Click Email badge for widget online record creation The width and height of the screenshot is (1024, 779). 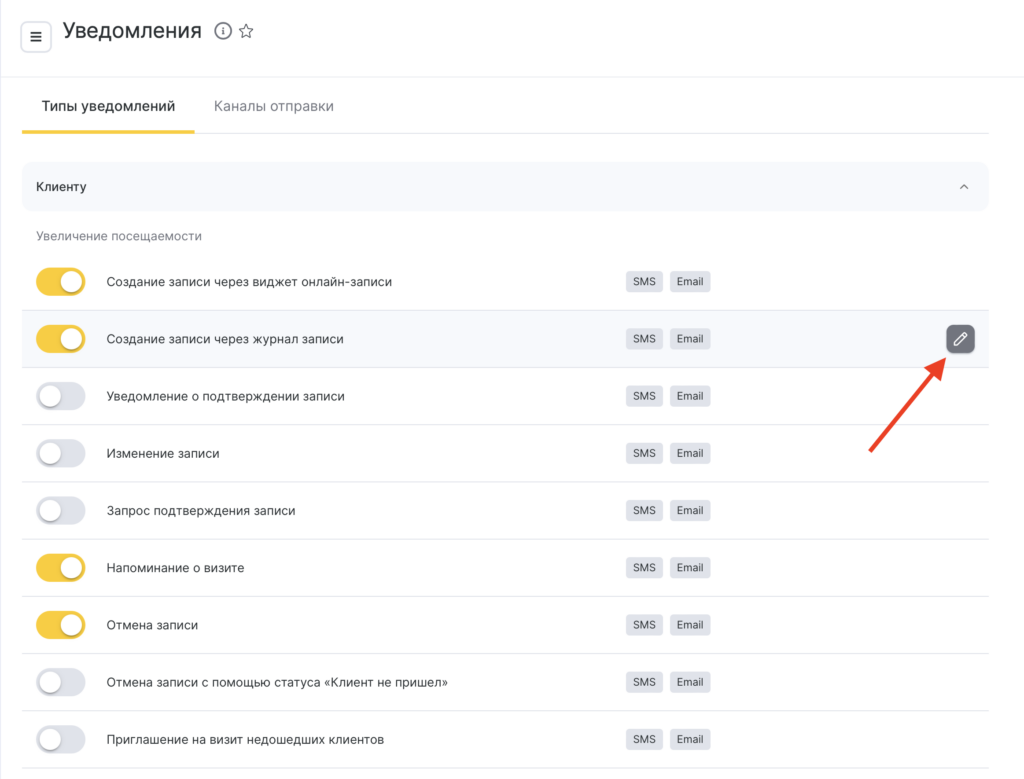690,282
